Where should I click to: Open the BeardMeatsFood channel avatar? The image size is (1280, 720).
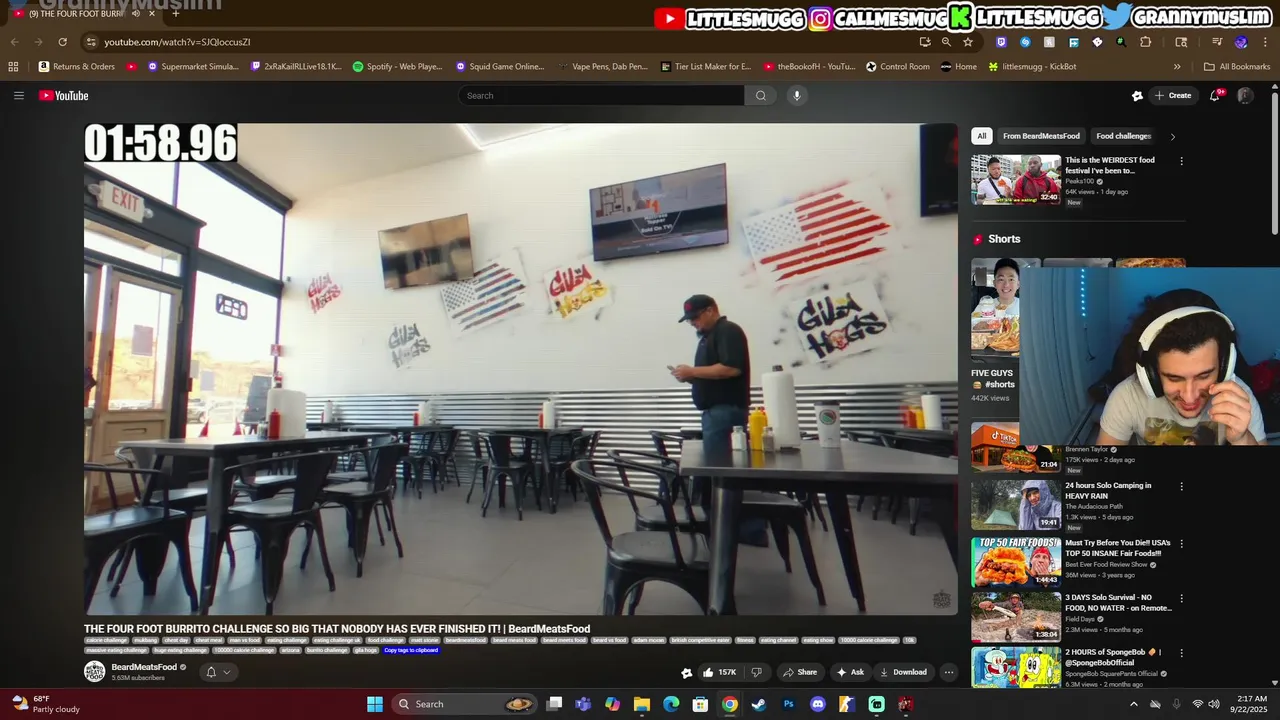pos(94,671)
